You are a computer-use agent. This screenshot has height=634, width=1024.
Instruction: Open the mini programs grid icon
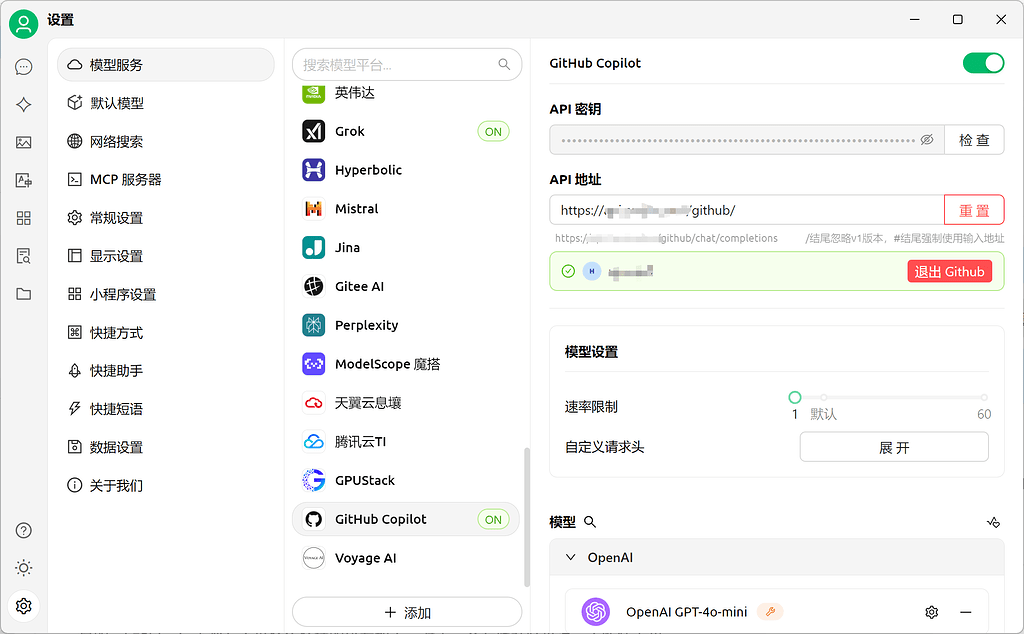24,218
